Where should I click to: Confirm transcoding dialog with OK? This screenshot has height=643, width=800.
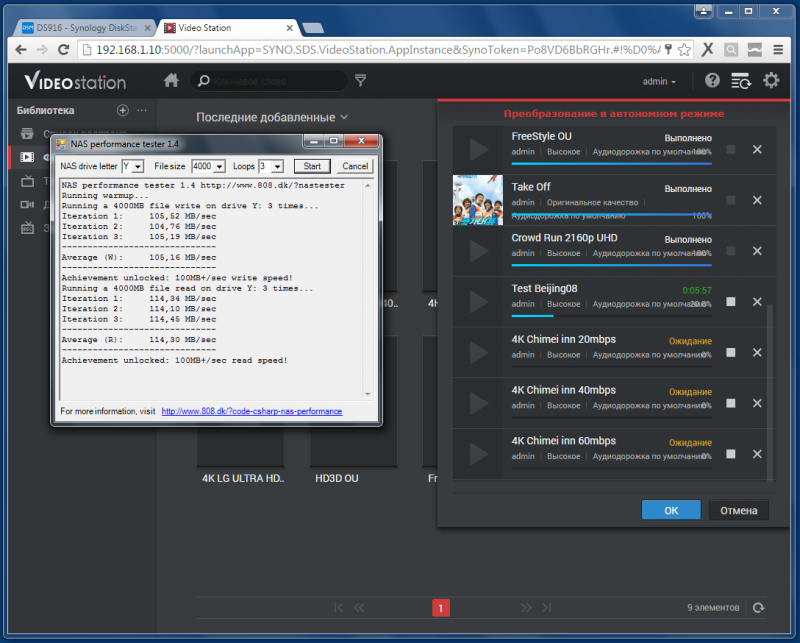pos(671,510)
